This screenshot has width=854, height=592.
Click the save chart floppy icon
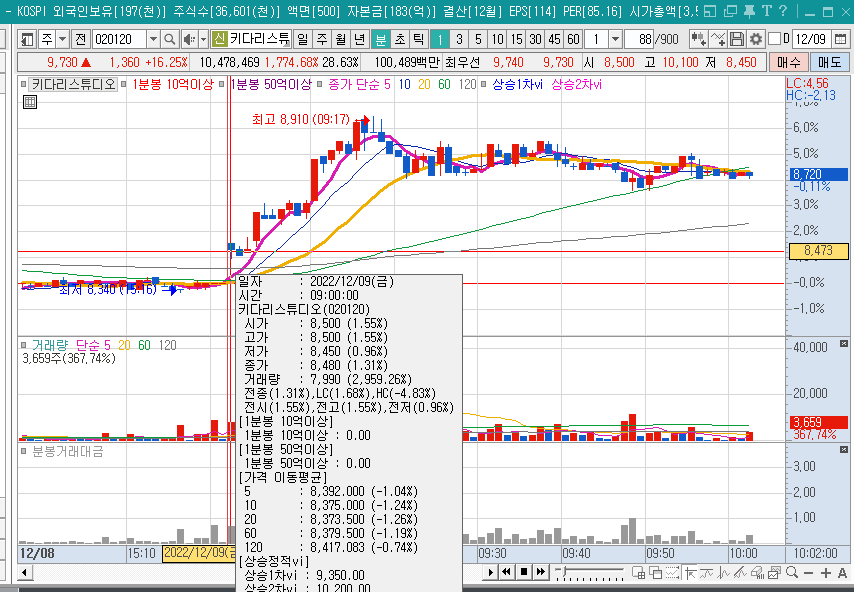737,39
